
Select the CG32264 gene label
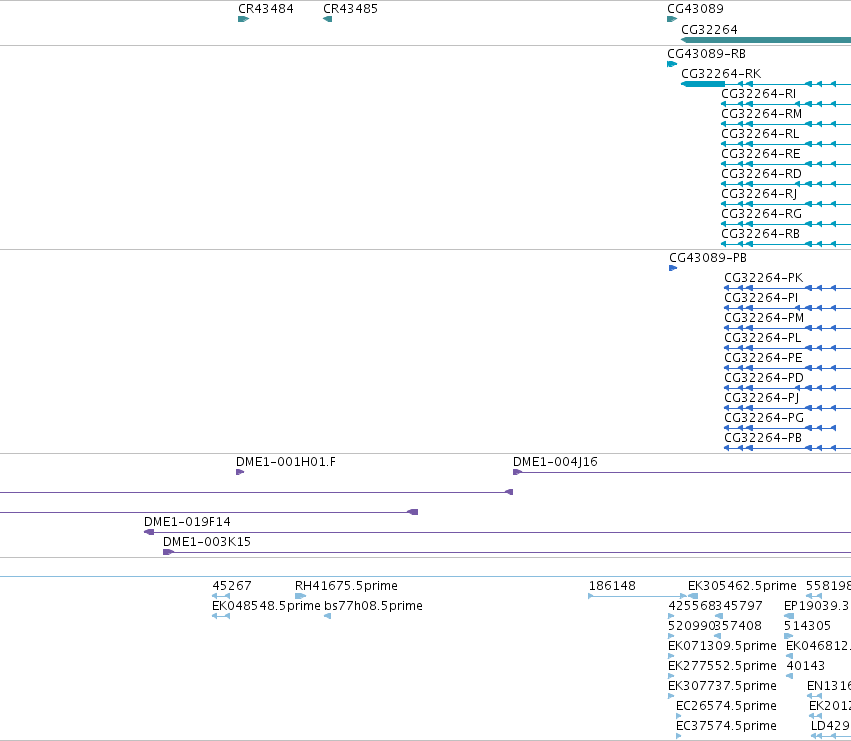pos(709,30)
